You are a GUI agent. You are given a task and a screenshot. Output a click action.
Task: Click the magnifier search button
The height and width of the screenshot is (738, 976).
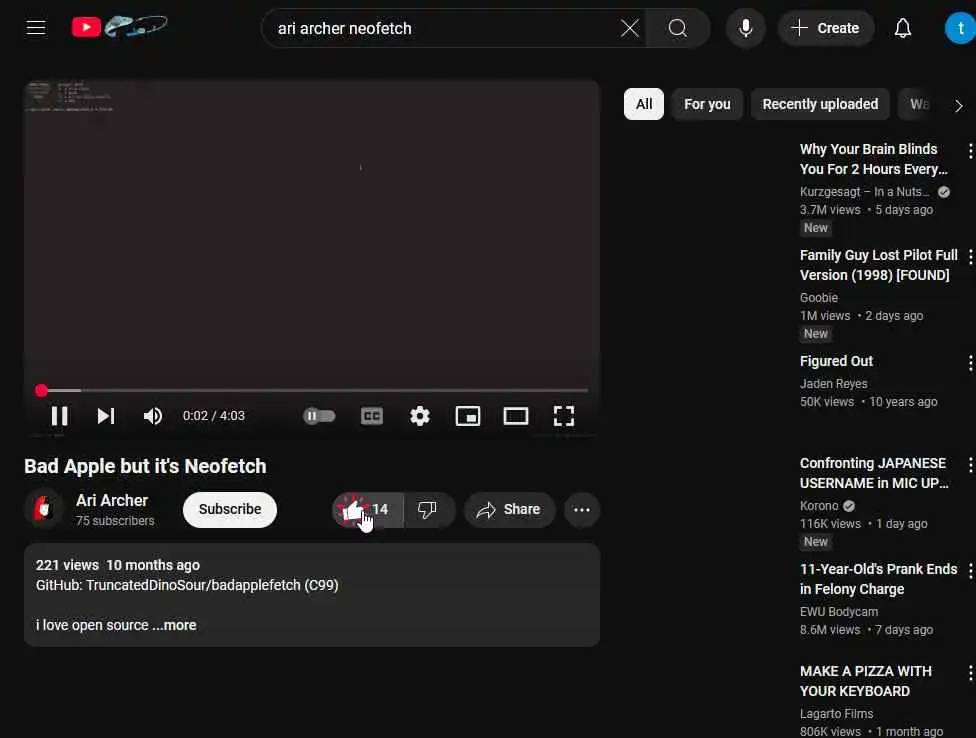[677, 28]
